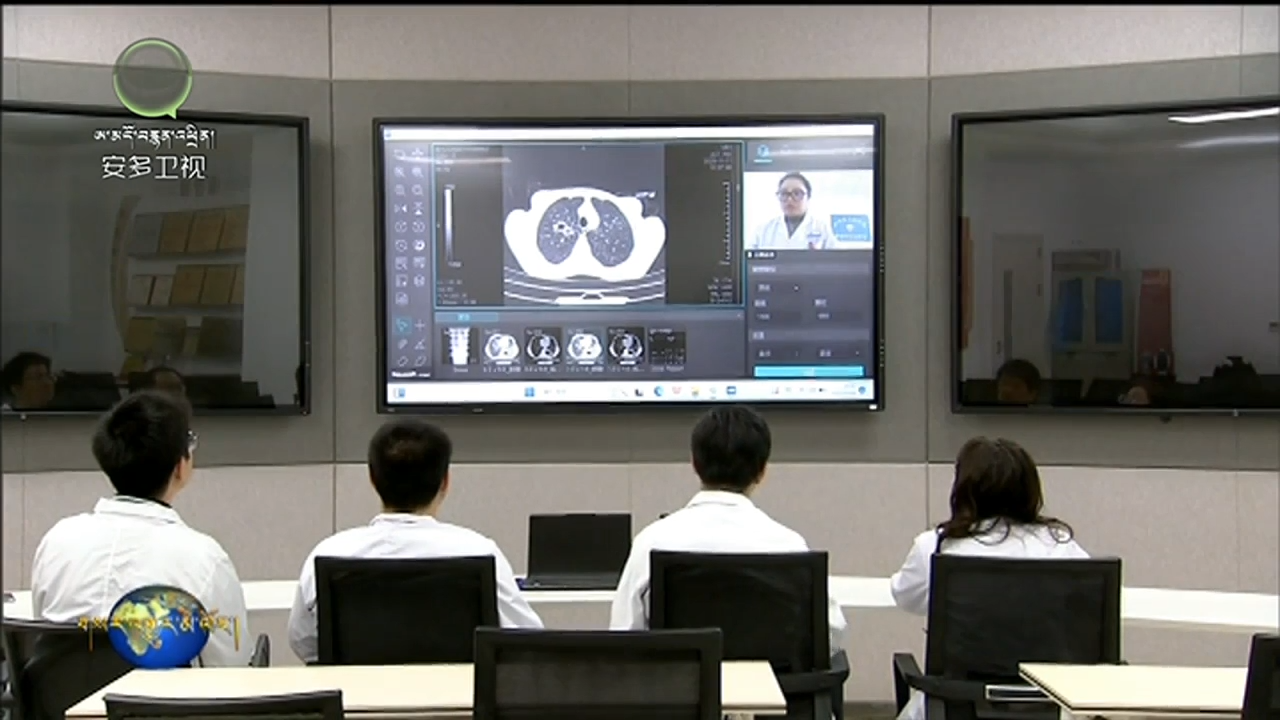The image size is (1280, 720).
Task: Select the crosshair plus tool in the lower toolbar
Action: pyautogui.click(x=420, y=325)
